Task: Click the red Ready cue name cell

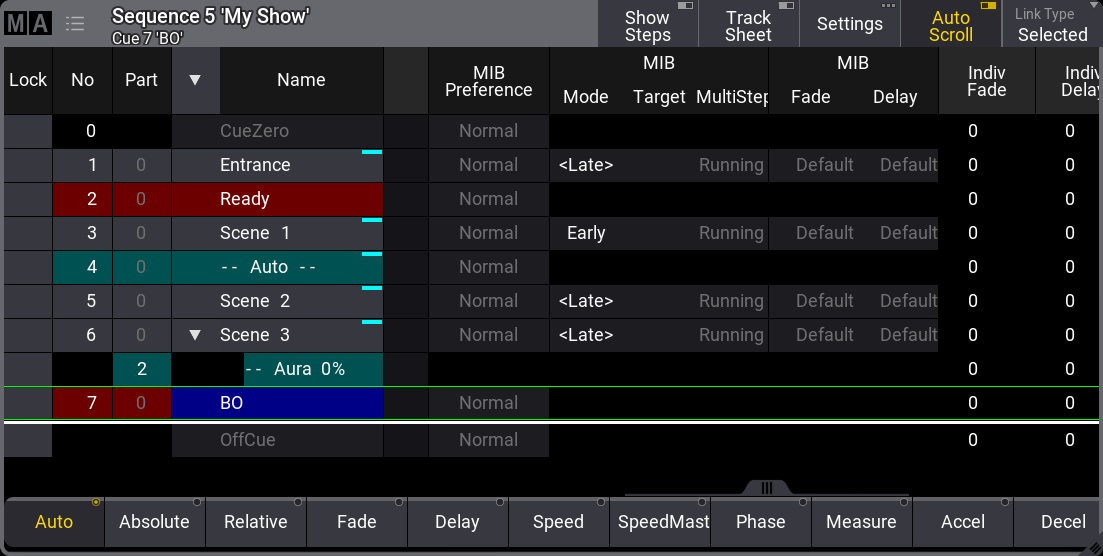Action: [x=277, y=199]
